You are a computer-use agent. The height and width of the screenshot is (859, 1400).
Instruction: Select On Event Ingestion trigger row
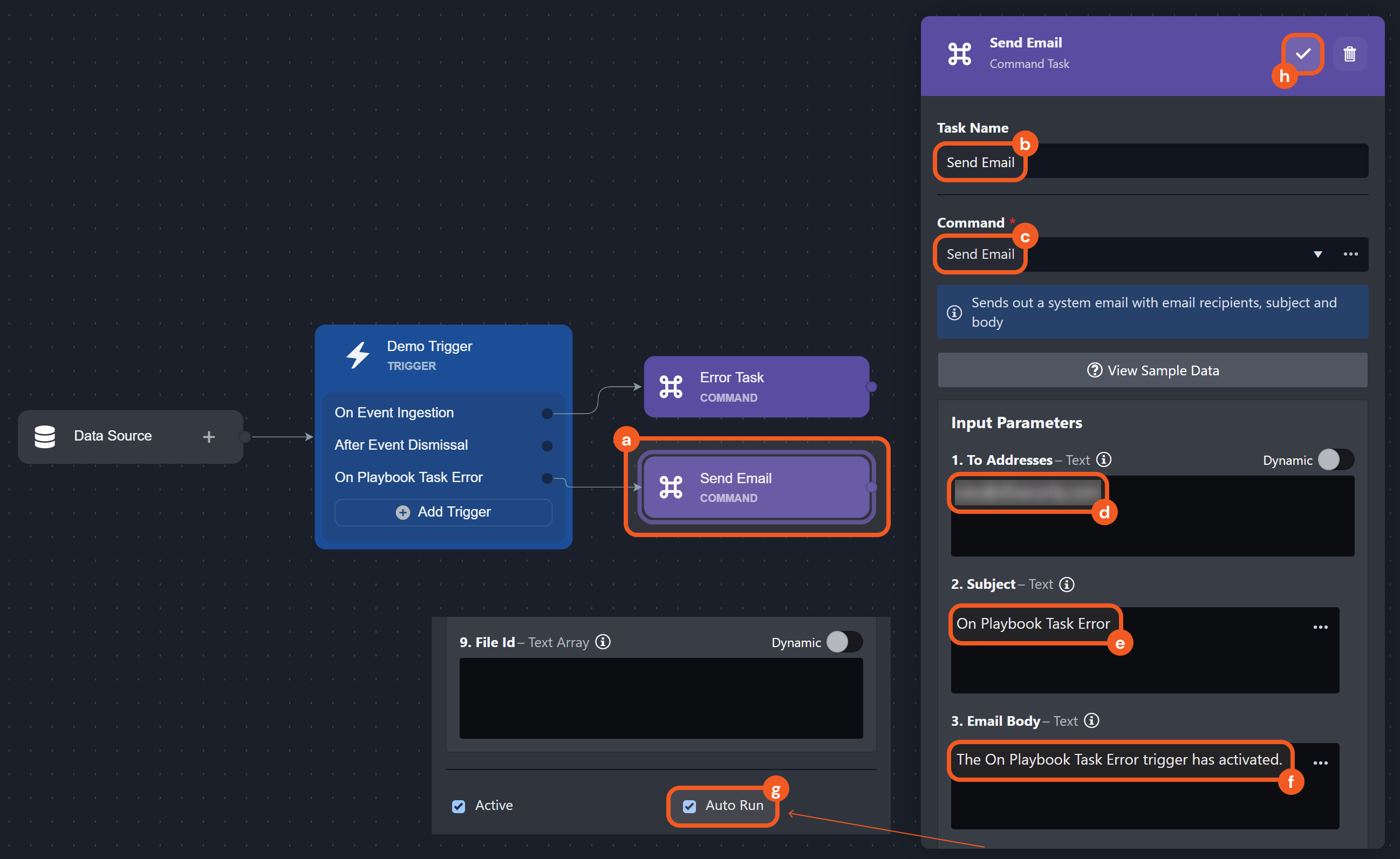[394, 413]
